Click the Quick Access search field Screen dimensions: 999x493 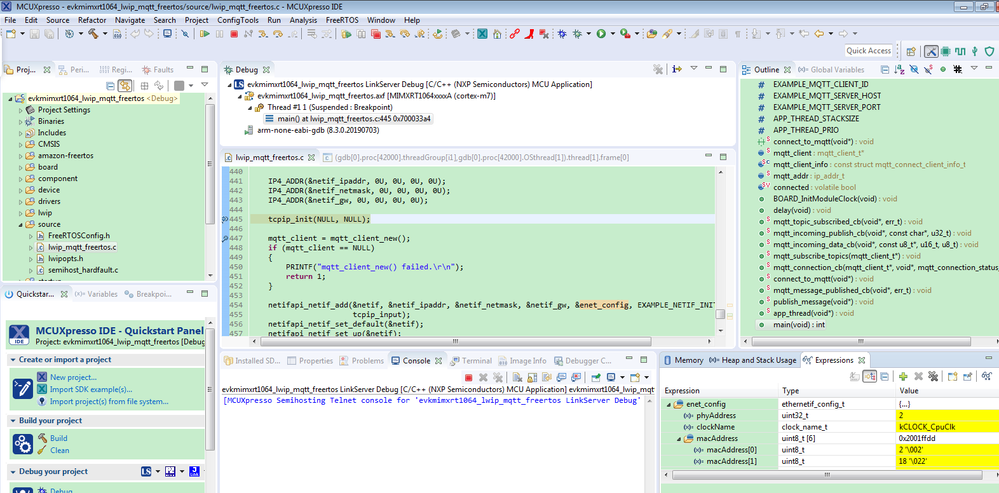point(868,51)
